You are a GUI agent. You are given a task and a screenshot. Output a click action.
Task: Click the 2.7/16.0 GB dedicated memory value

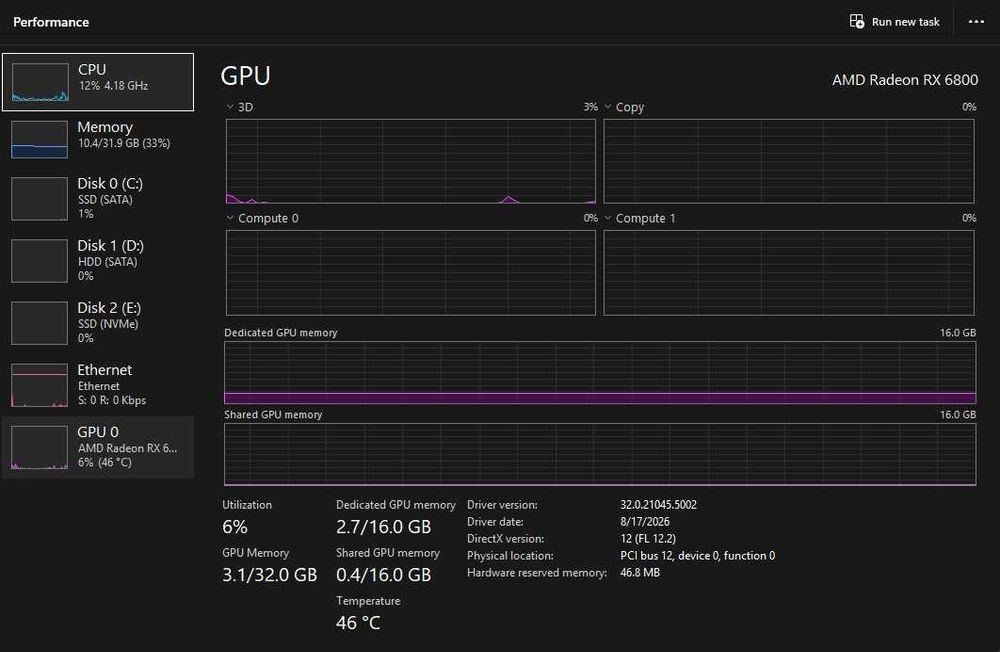[383, 527]
